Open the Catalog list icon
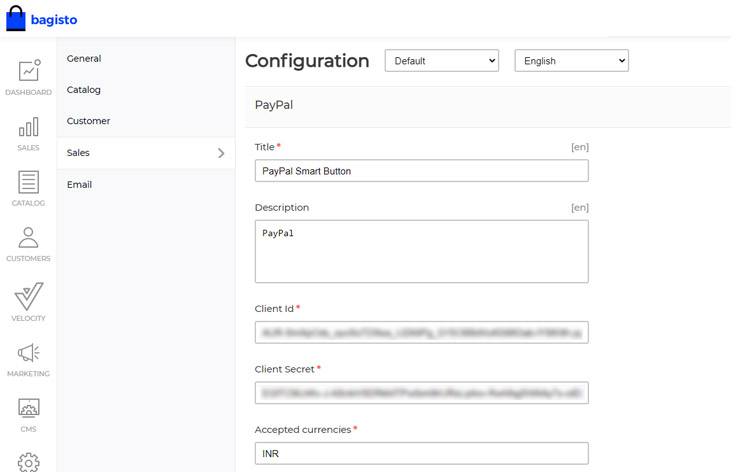This screenshot has width=745, height=472. pos(29,182)
